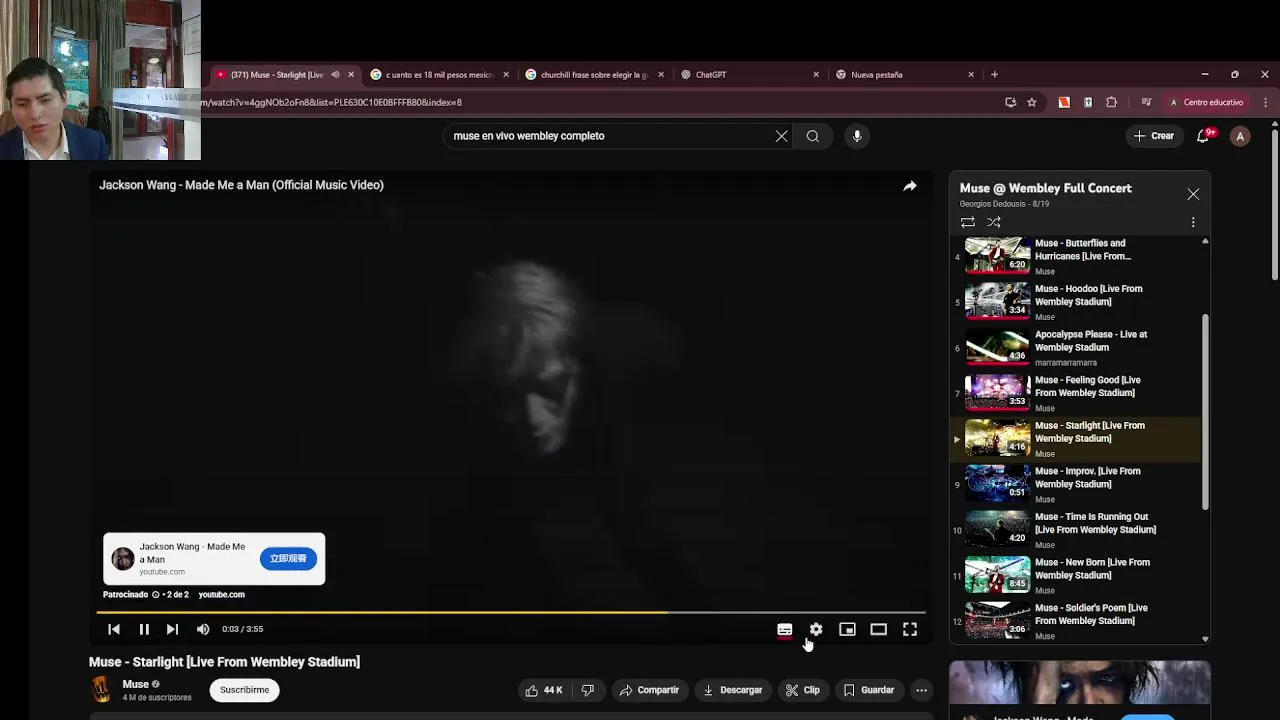Click the search magnifier button
The image size is (1280, 720).
point(813,136)
